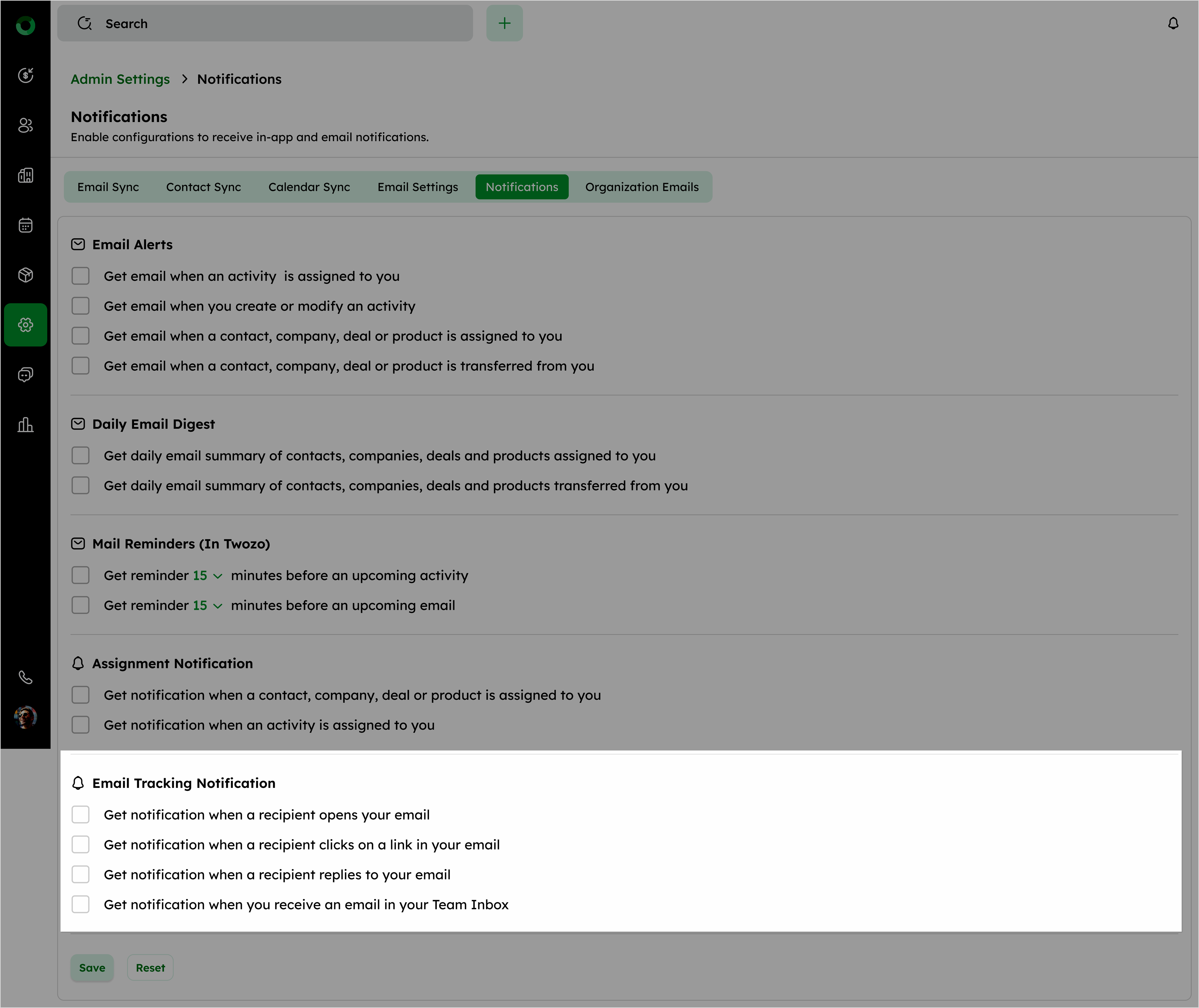Open the deals icon in sidebar
This screenshot has width=1199, height=1008.
(25, 75)
